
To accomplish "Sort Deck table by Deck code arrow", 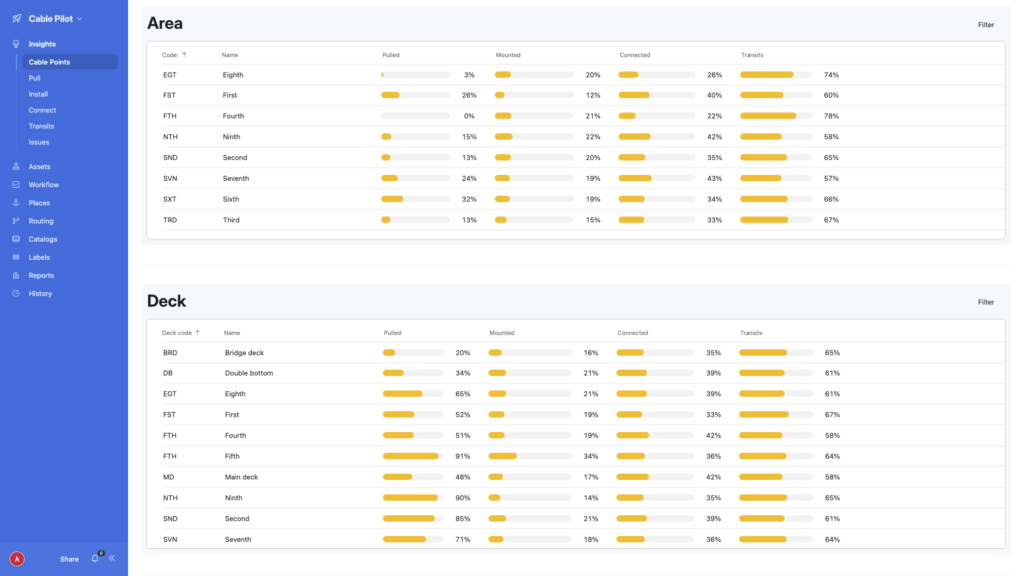I will 197,332.
